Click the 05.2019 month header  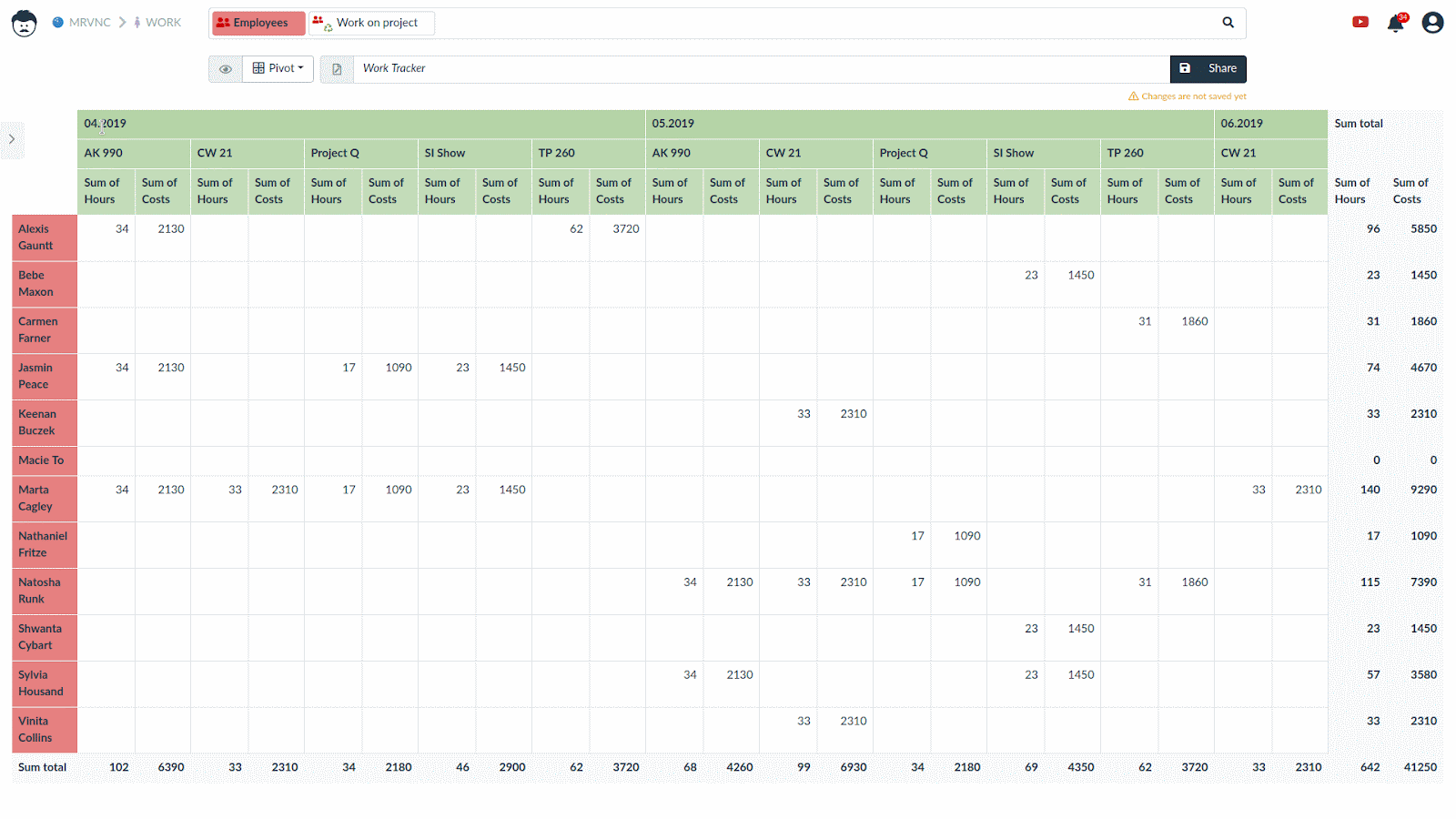click(x=930, y=124)
